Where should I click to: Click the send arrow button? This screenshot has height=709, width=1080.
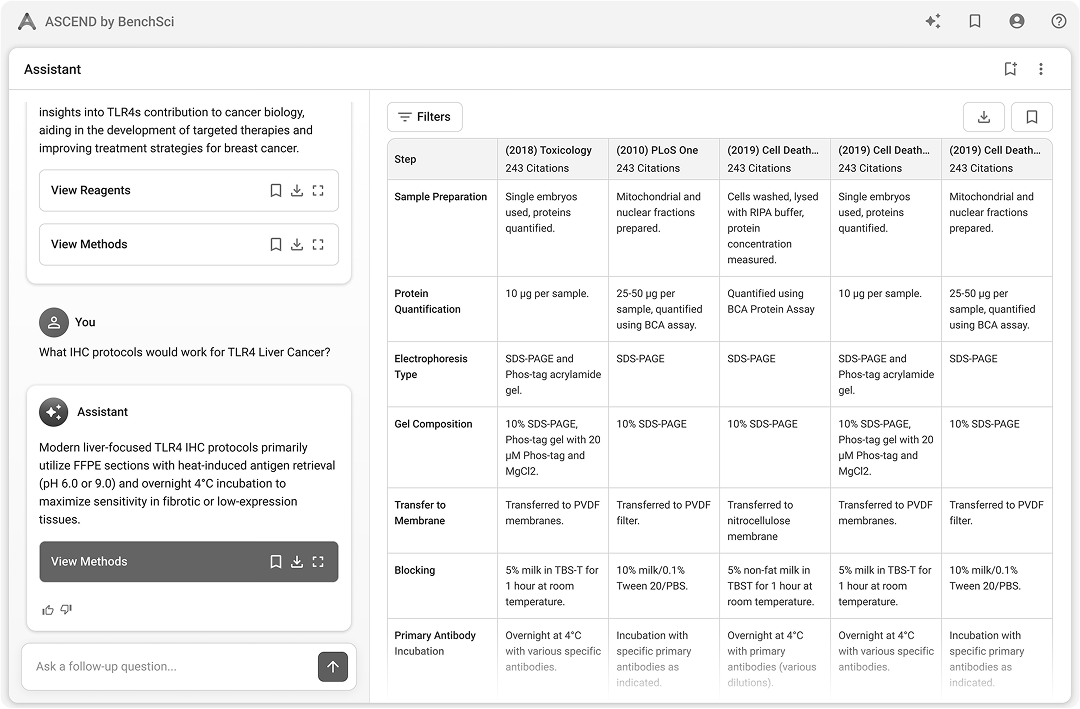[333, 667]
